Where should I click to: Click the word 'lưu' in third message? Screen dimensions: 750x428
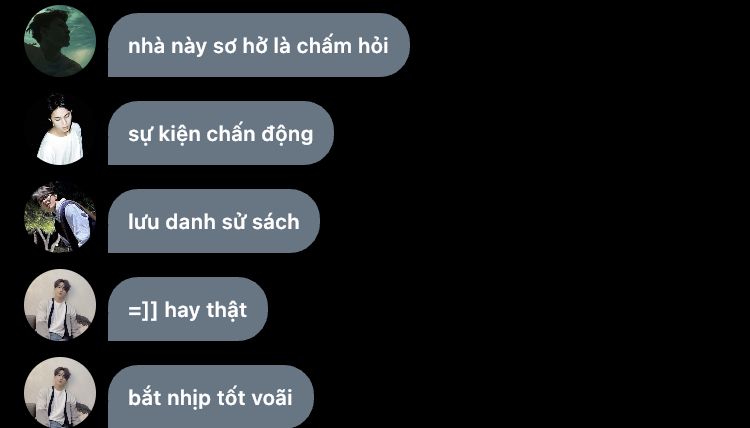pos(143,222)
